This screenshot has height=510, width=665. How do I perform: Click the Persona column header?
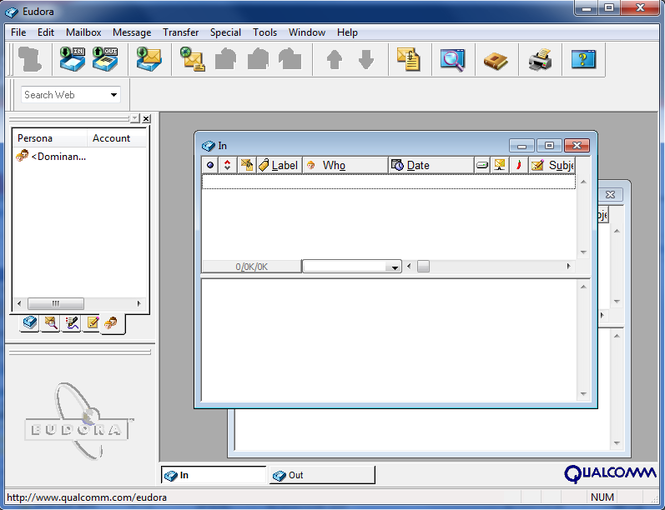coord(50,138)
